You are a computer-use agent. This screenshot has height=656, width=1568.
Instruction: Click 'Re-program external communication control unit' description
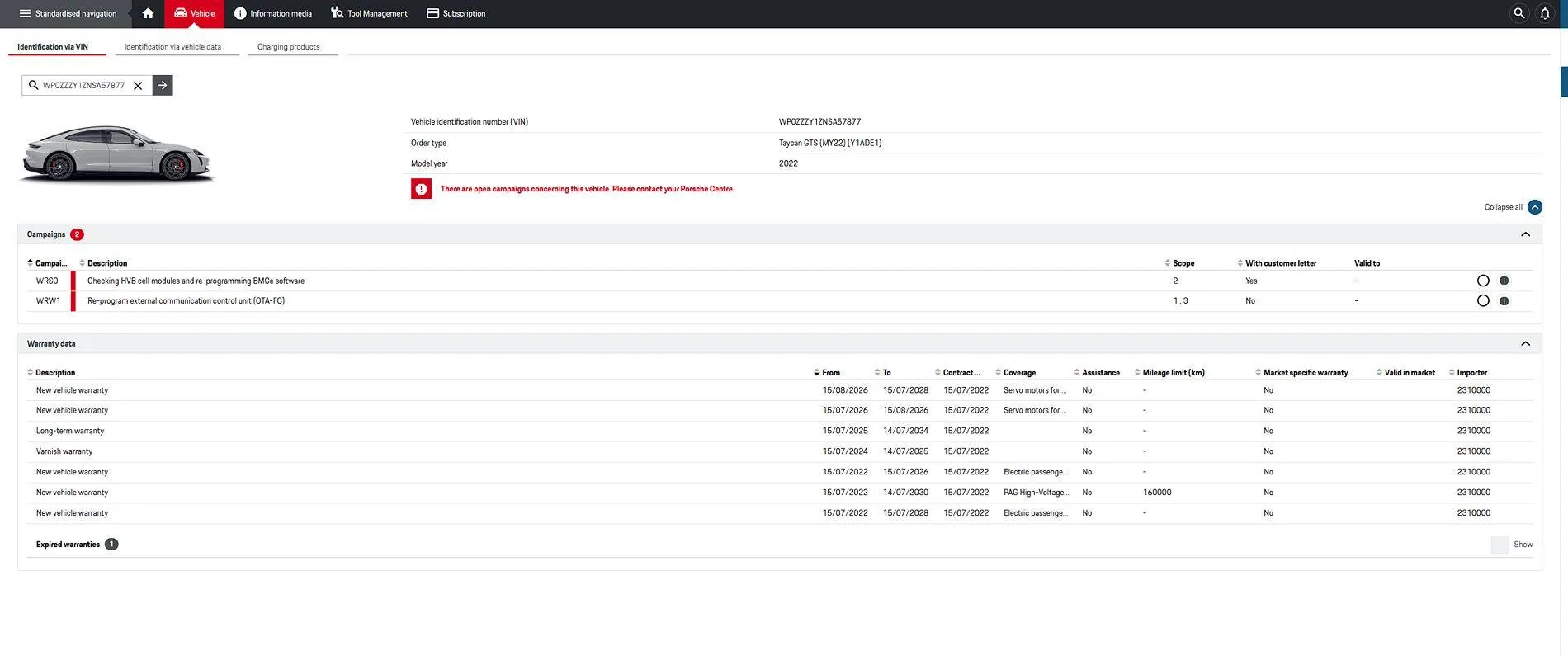tap(186, 301)
